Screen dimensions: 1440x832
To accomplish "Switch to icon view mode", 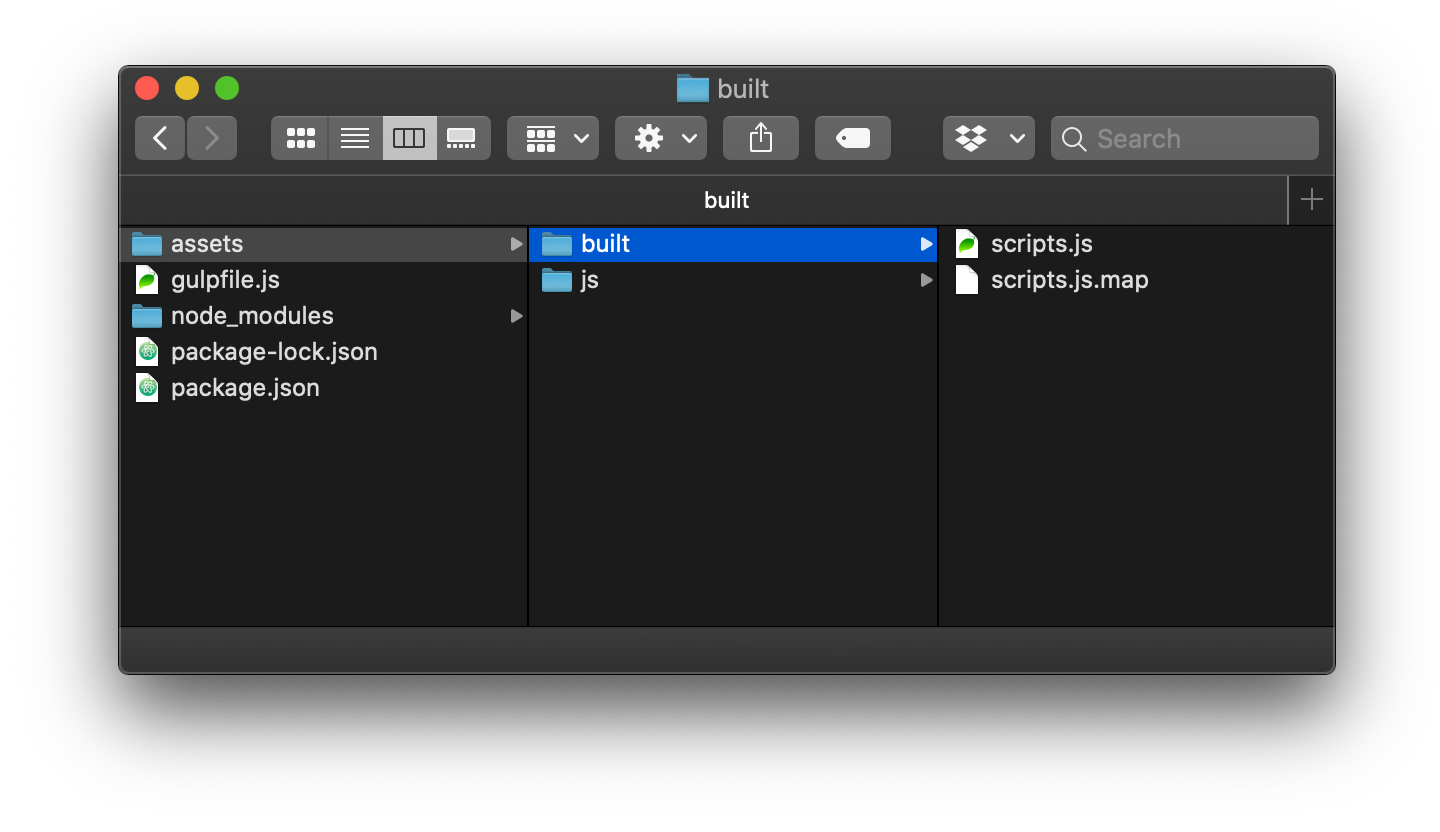I will click(300, 138).
